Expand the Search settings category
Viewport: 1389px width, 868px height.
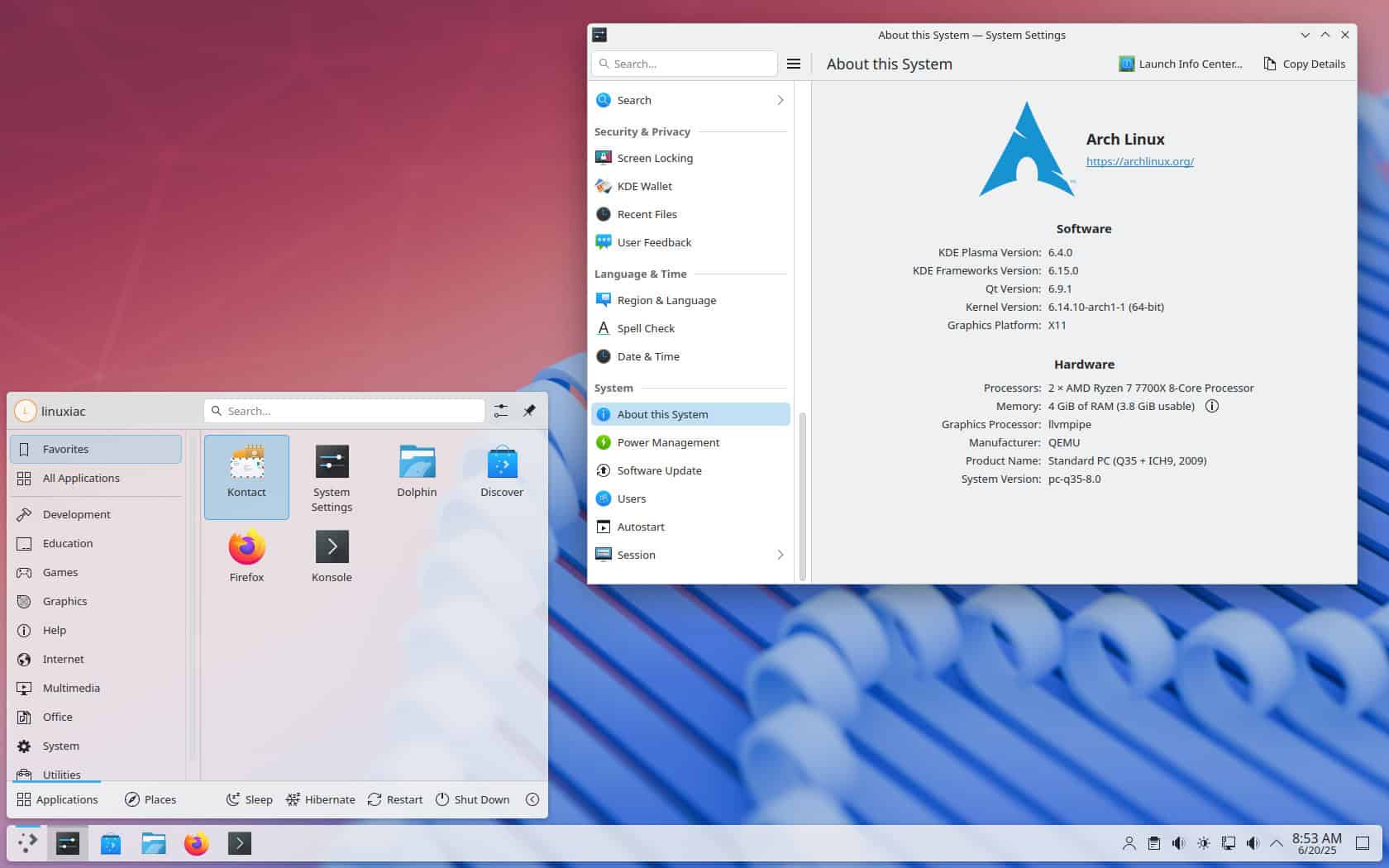779,100
